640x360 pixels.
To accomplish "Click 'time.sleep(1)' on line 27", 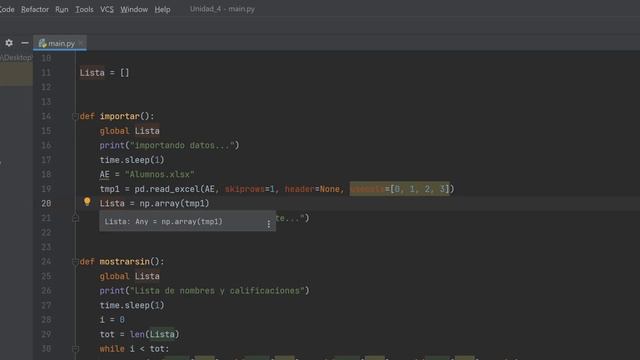I will click(132, 305).
